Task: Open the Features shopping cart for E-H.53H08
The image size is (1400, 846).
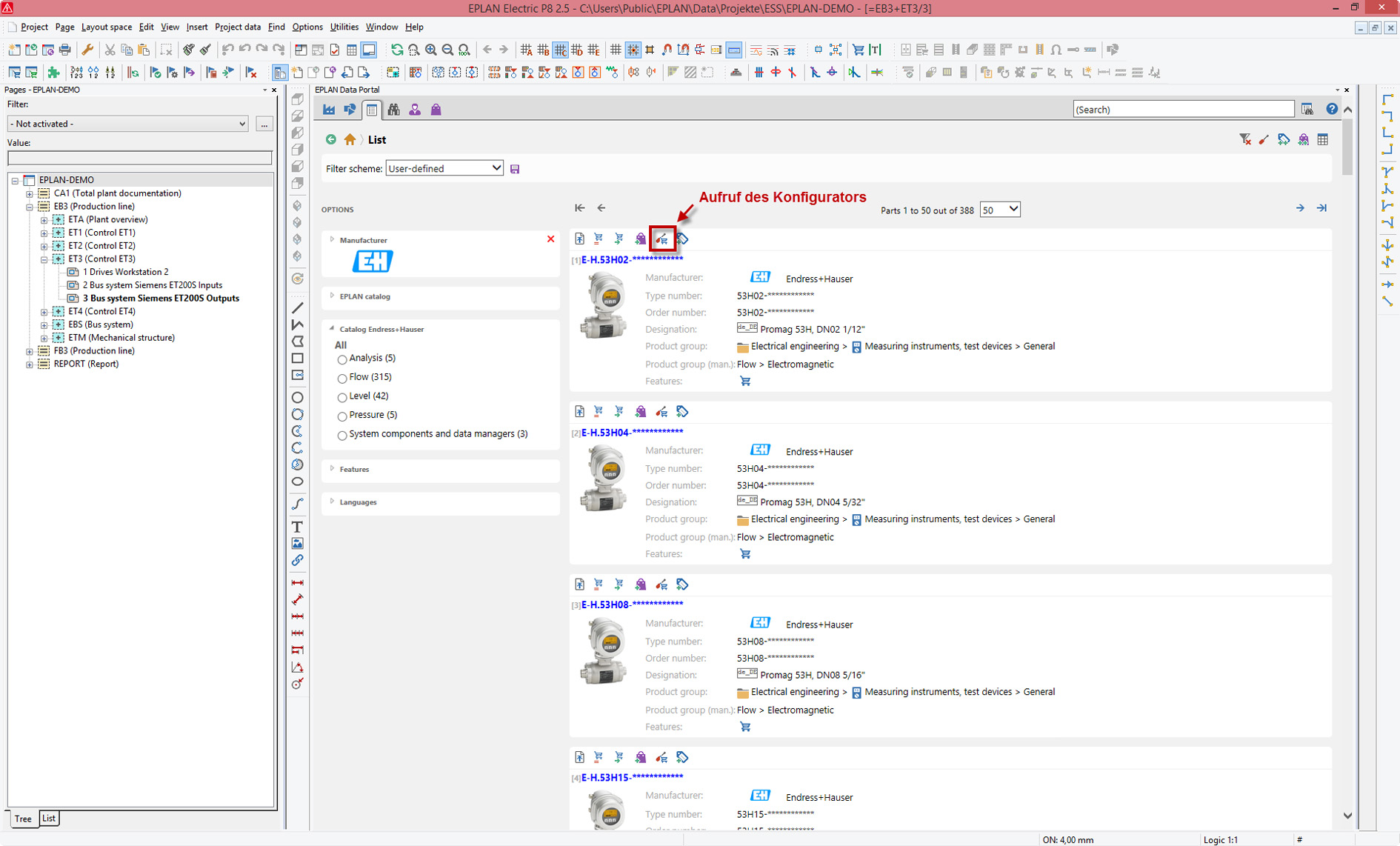Action: pyautogui.click(x=745, y=727)
